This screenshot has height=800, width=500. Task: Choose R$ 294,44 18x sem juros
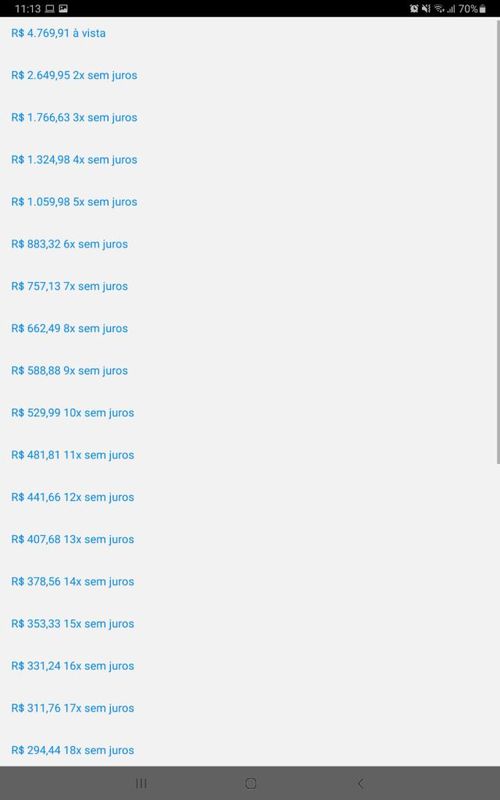click(x=72, y=751)
